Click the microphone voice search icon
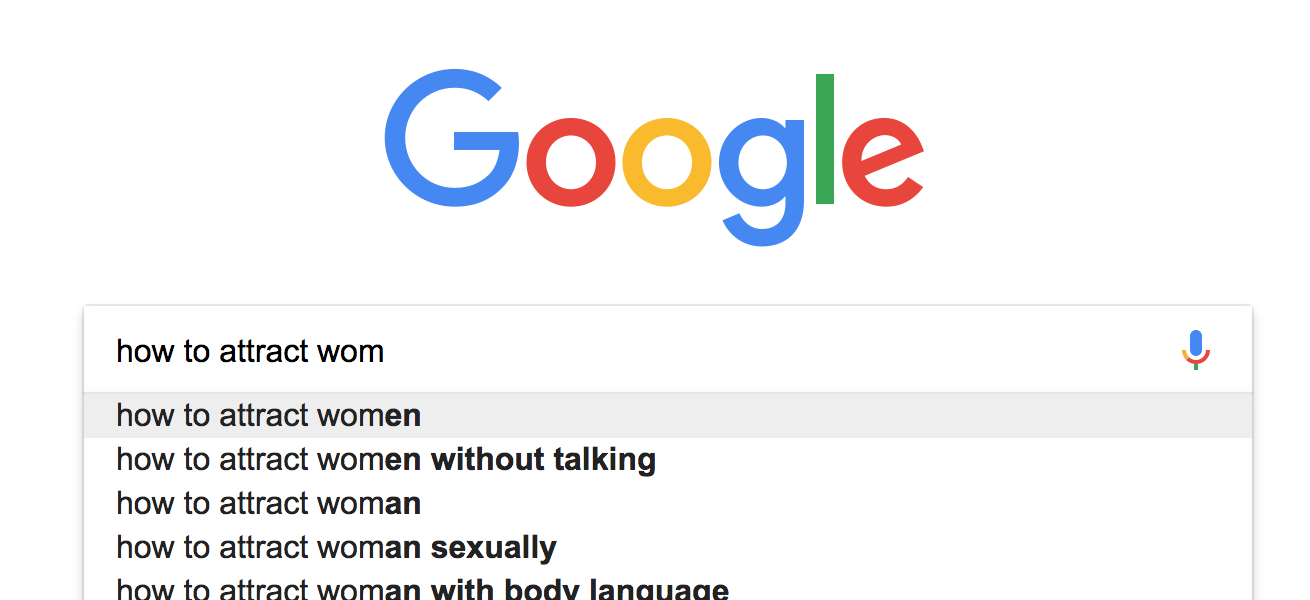The height and width of the screenshot is (600, 1310). 1195,350
